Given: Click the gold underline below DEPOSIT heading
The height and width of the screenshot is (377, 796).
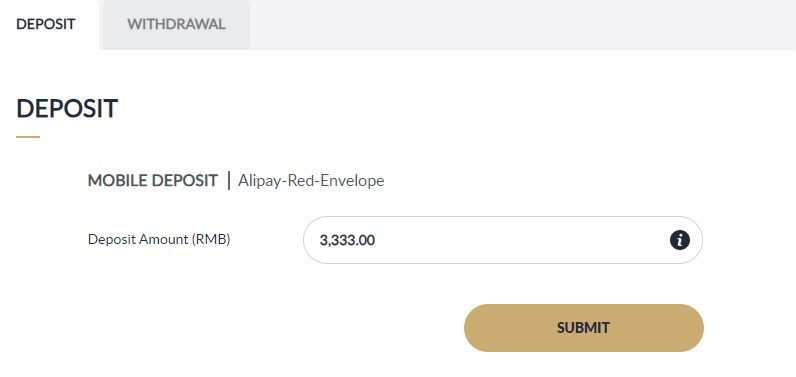Looking at the screenshot, I should tap(28, 136).
